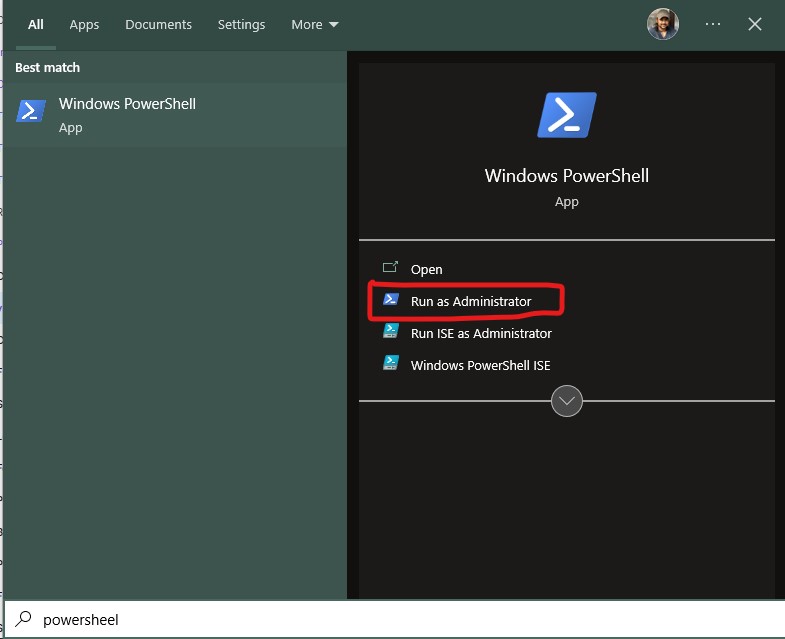Click the Run ISE as Administrator icon
Viewport: 785px width, 639px height.
coord(391,332)
